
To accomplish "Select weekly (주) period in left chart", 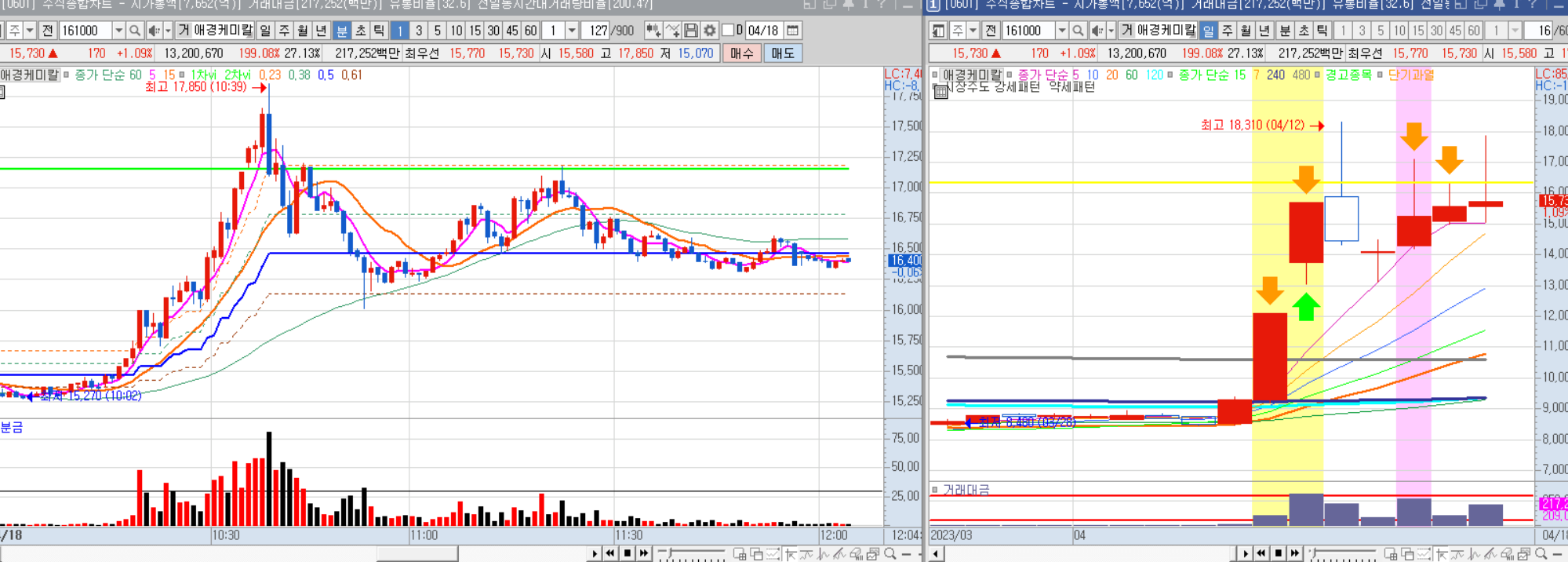I will (x=285, y=31).
